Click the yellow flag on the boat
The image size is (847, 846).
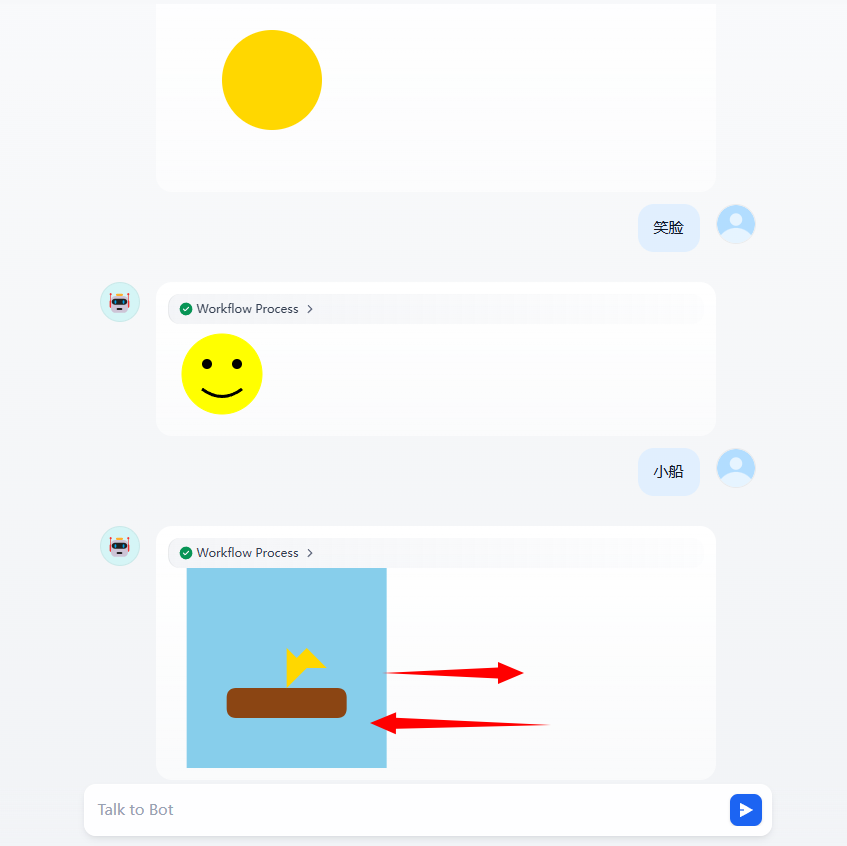304,667
